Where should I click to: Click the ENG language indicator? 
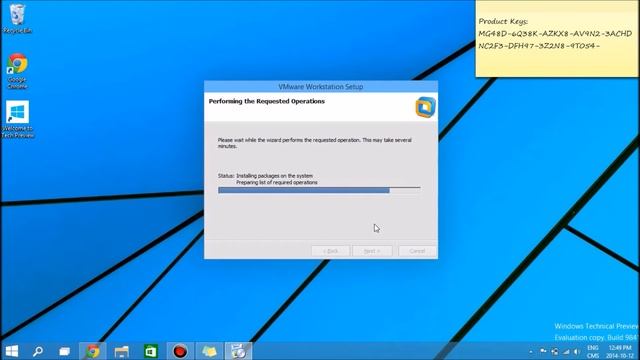coord(593,348)
